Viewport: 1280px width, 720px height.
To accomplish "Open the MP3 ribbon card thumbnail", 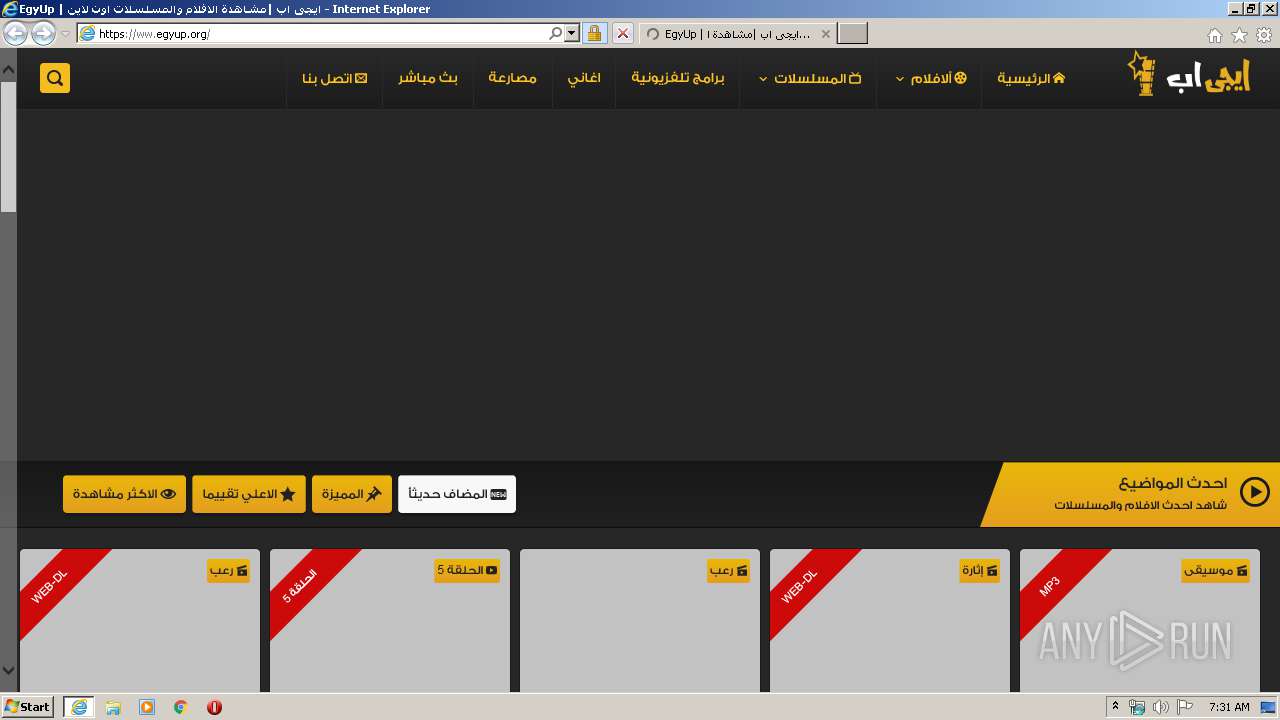I will (1140, 620).
